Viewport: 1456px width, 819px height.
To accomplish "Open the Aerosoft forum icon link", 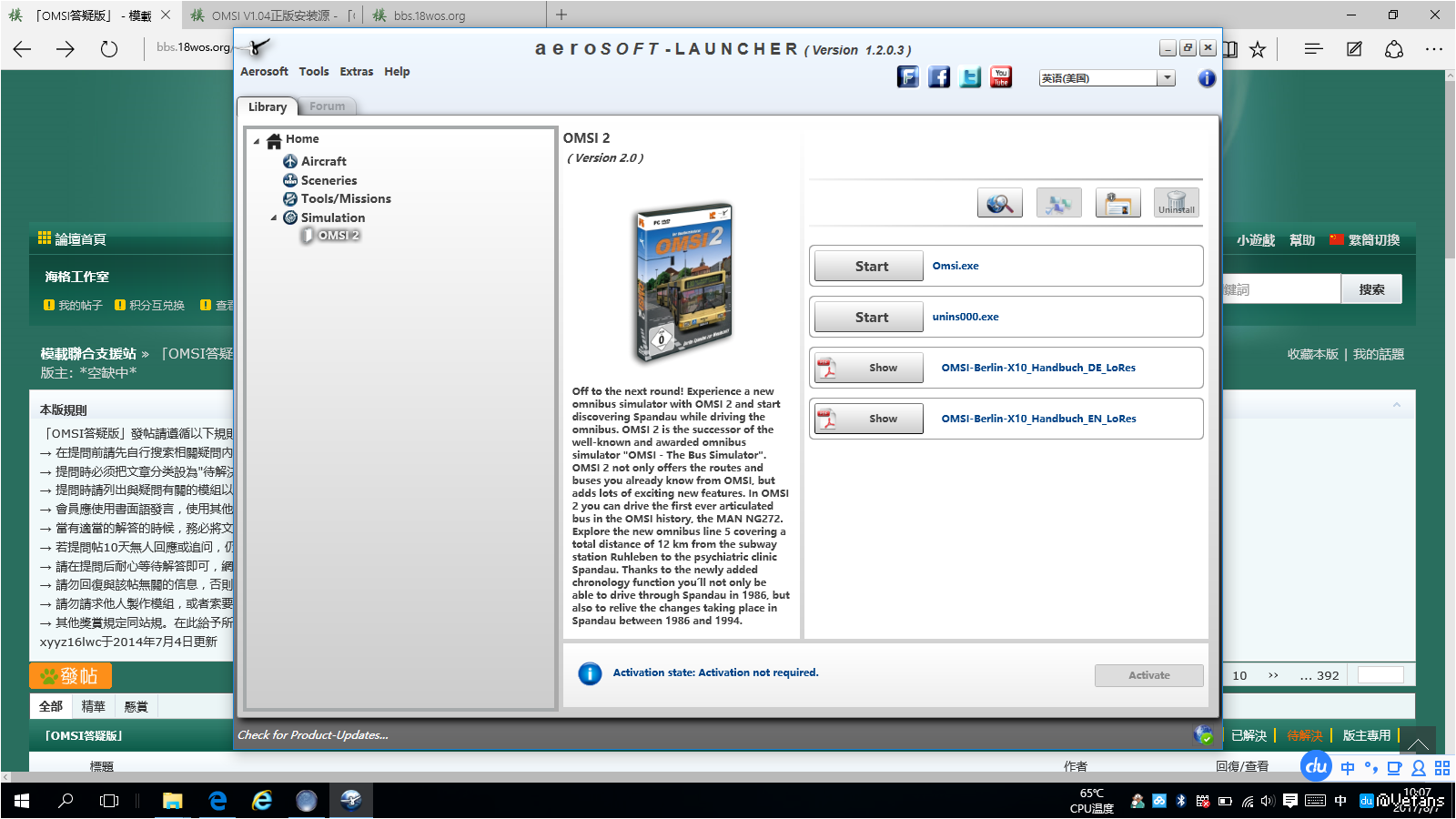I will [x=908, y=77].
